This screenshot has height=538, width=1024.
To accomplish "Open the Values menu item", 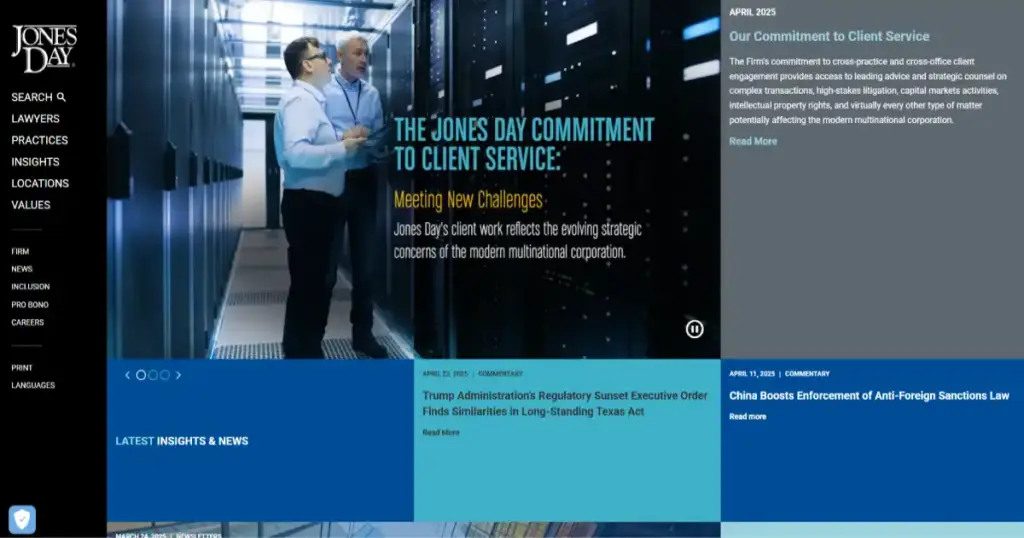I will pyautogui.click(x=31, y=205).
